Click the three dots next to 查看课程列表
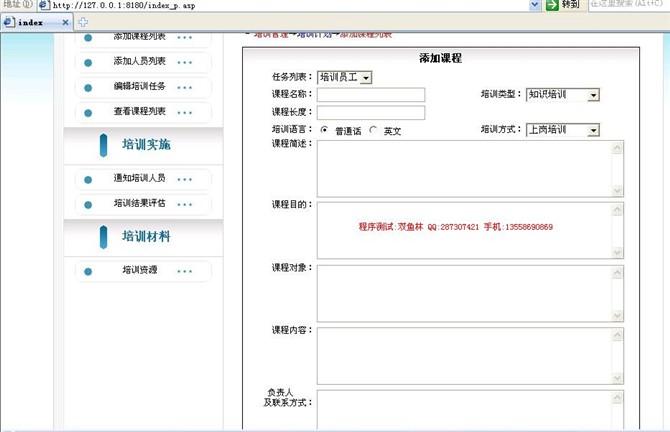The width and height of the screenshot is (670, 432). (185, 113)
